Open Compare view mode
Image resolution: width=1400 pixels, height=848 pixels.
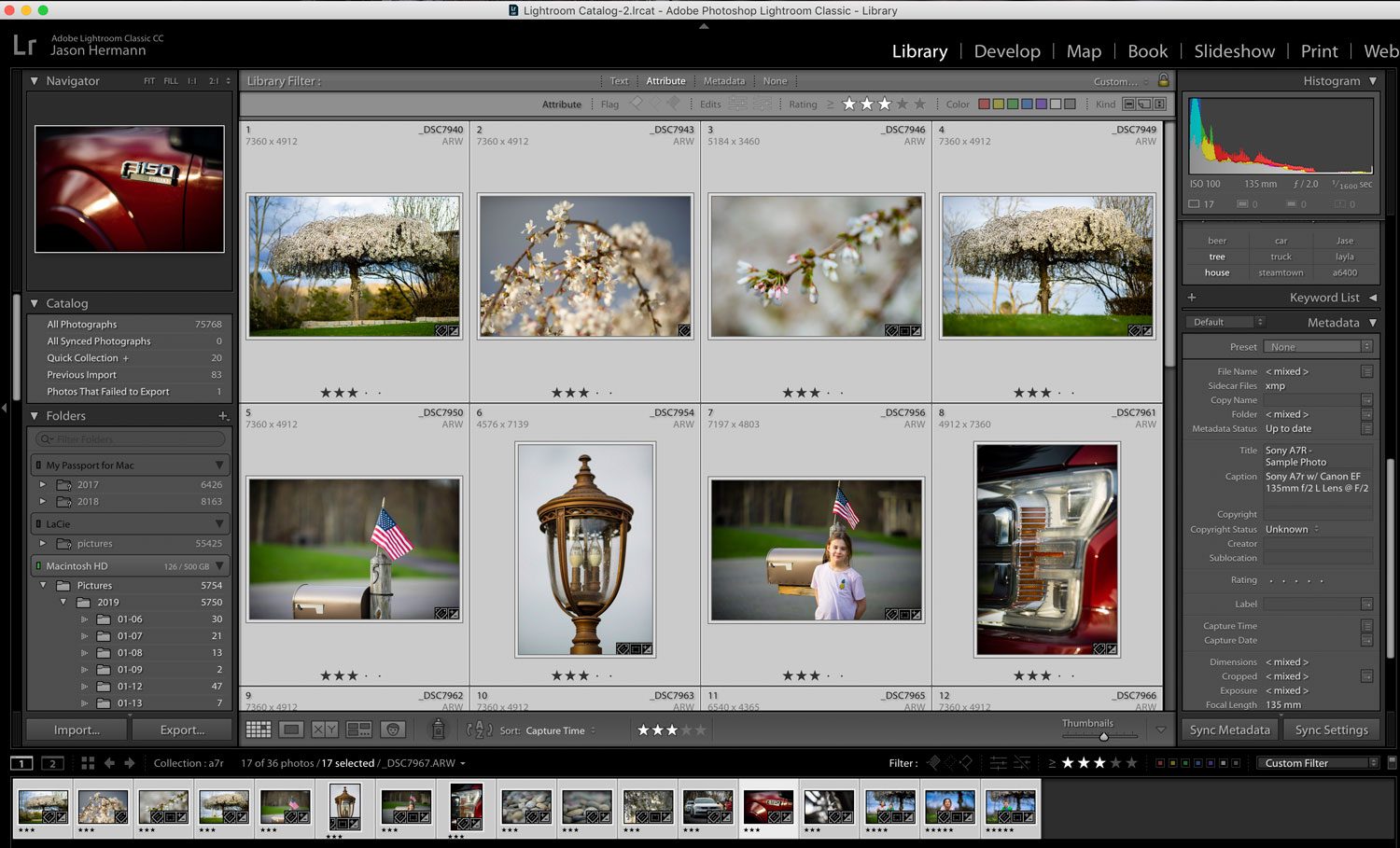[x=324, y=730]
